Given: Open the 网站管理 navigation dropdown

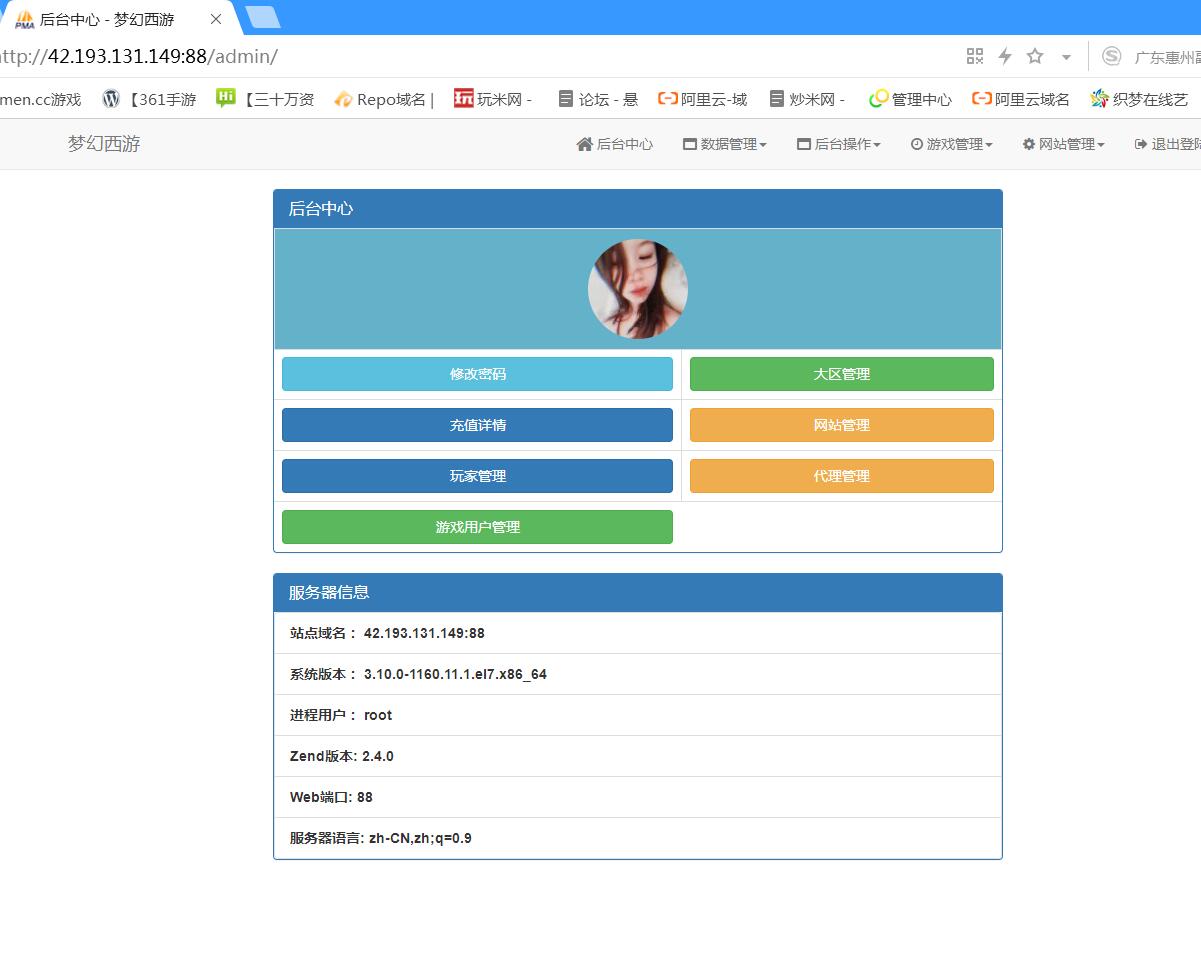Looking at the screenshot, I should tap(1063, 144).
